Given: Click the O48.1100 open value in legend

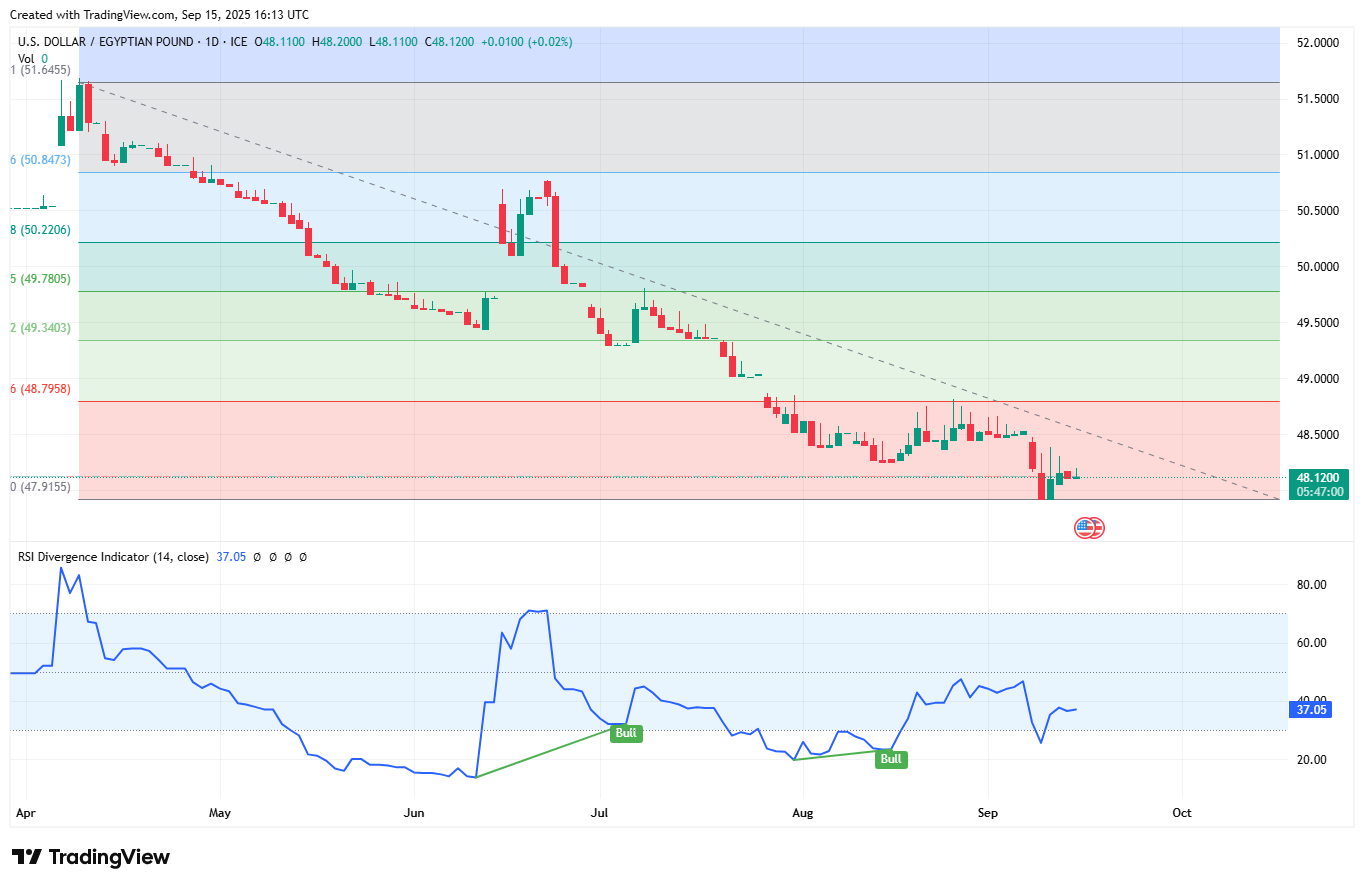Looking at the screenshot, I should tap(281, 42).
